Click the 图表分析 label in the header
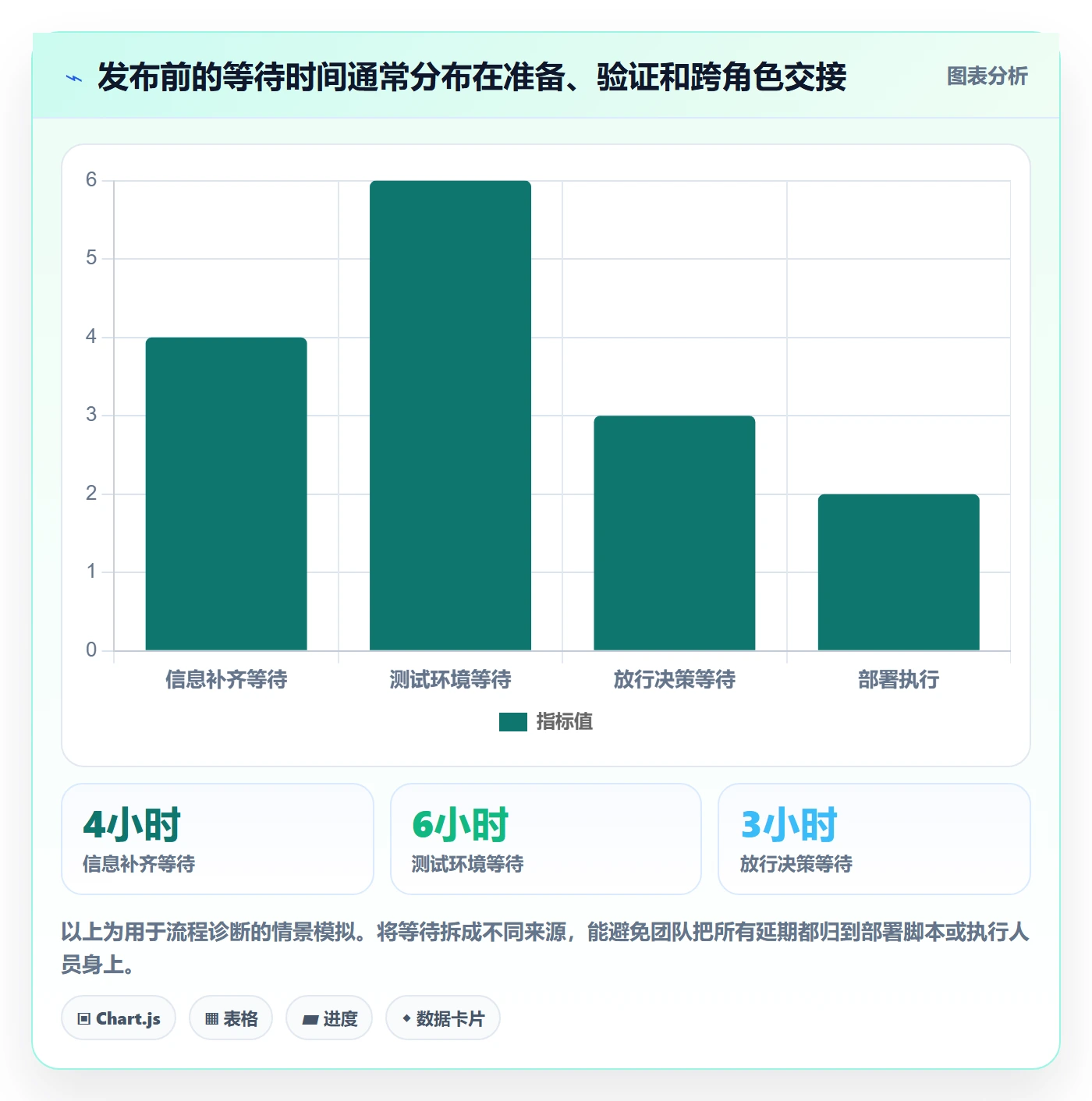Screen dimensions: 1092x1101 point(987,76)
